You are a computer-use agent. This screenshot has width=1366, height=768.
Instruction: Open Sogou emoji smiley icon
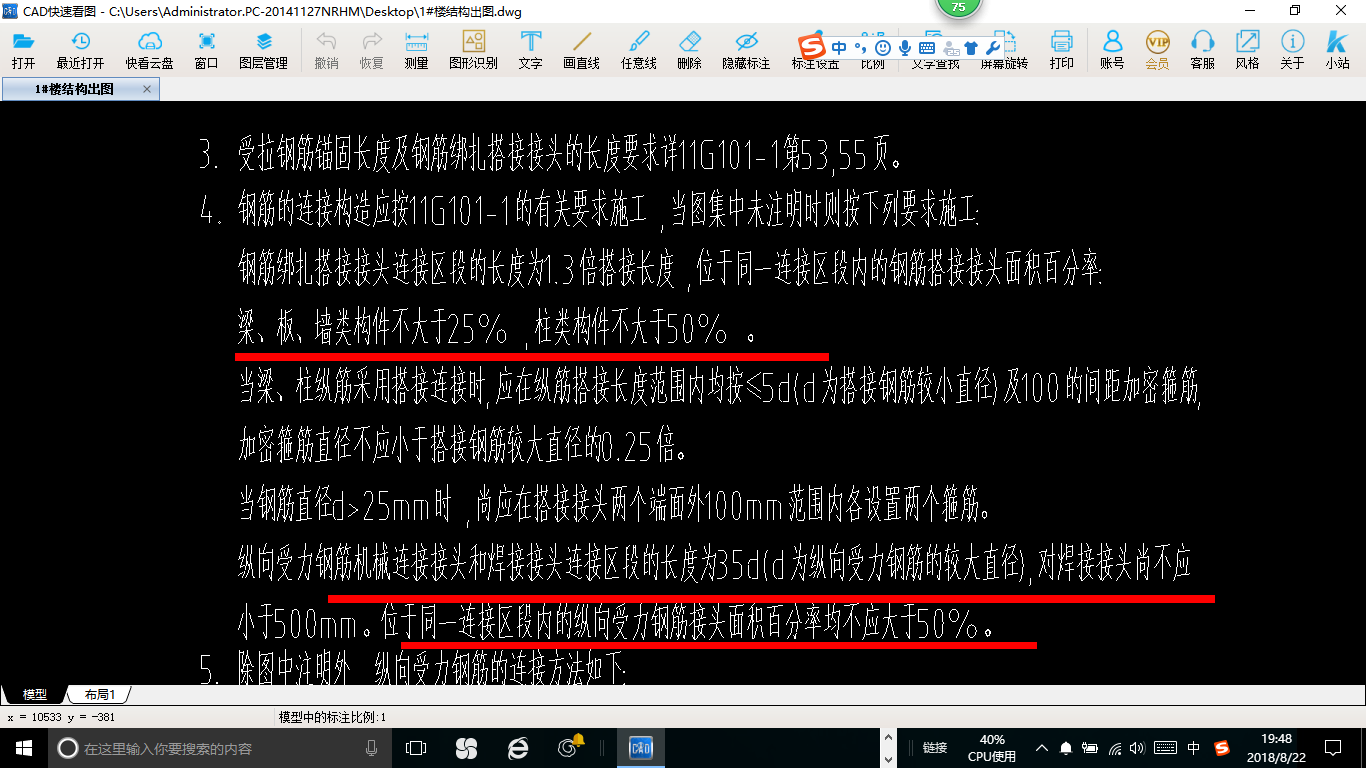[882, 48]
